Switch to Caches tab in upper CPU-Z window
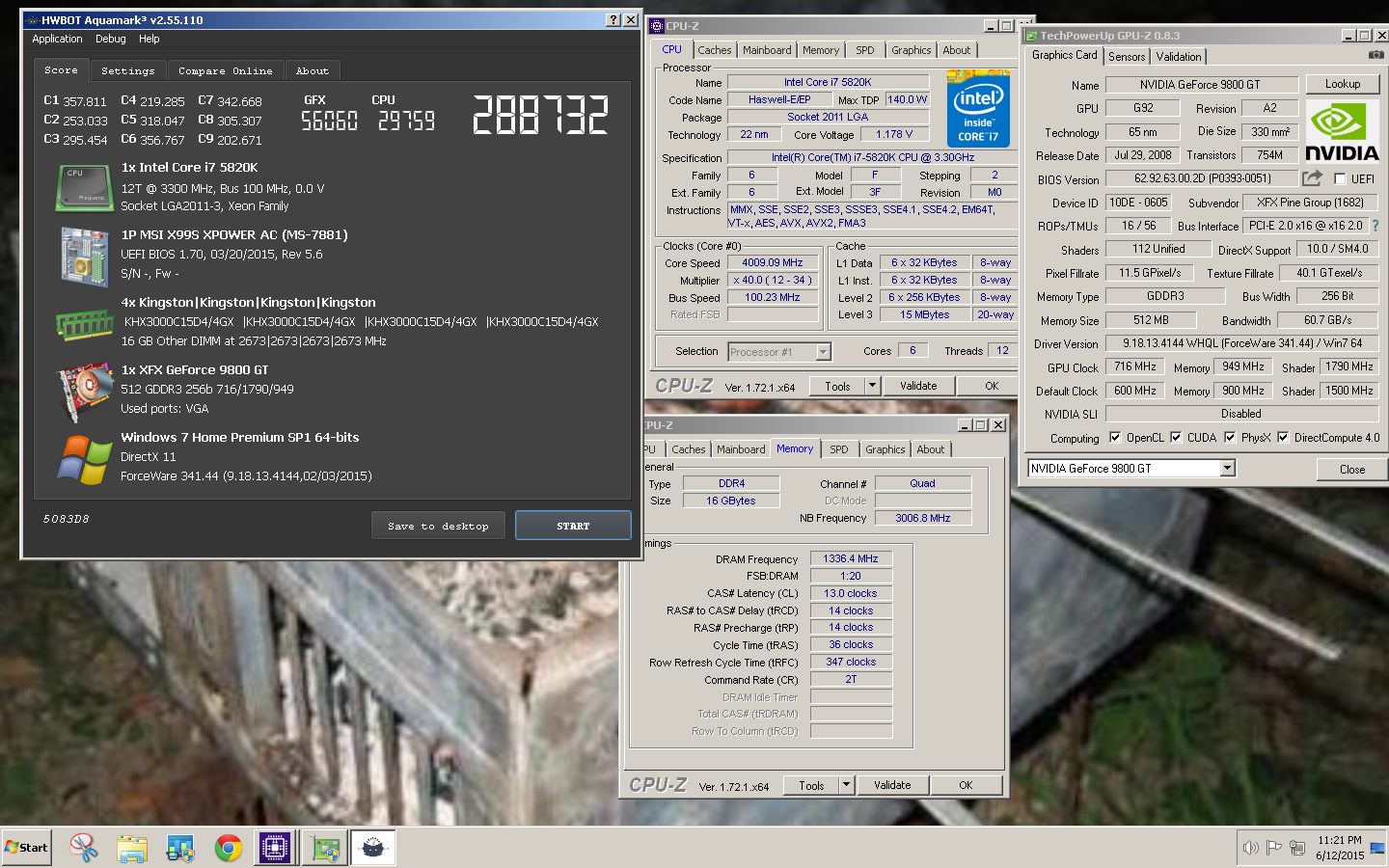Screen dimensions: 1389x868 point(715,50)
